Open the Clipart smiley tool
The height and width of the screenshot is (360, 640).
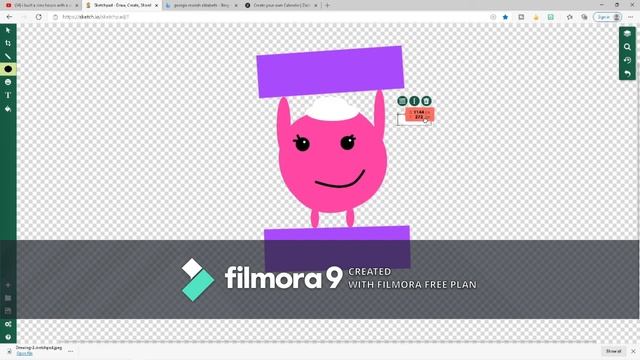click(8, 82)
